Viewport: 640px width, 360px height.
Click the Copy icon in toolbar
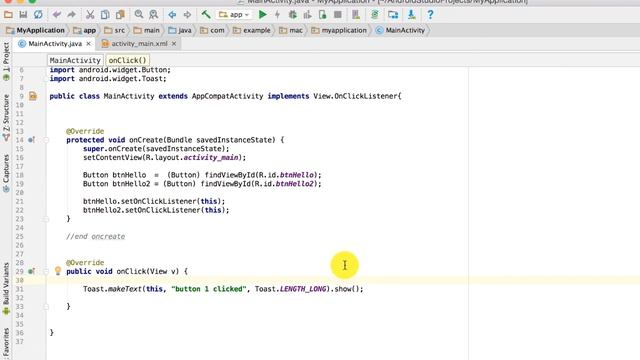point(105,15)
